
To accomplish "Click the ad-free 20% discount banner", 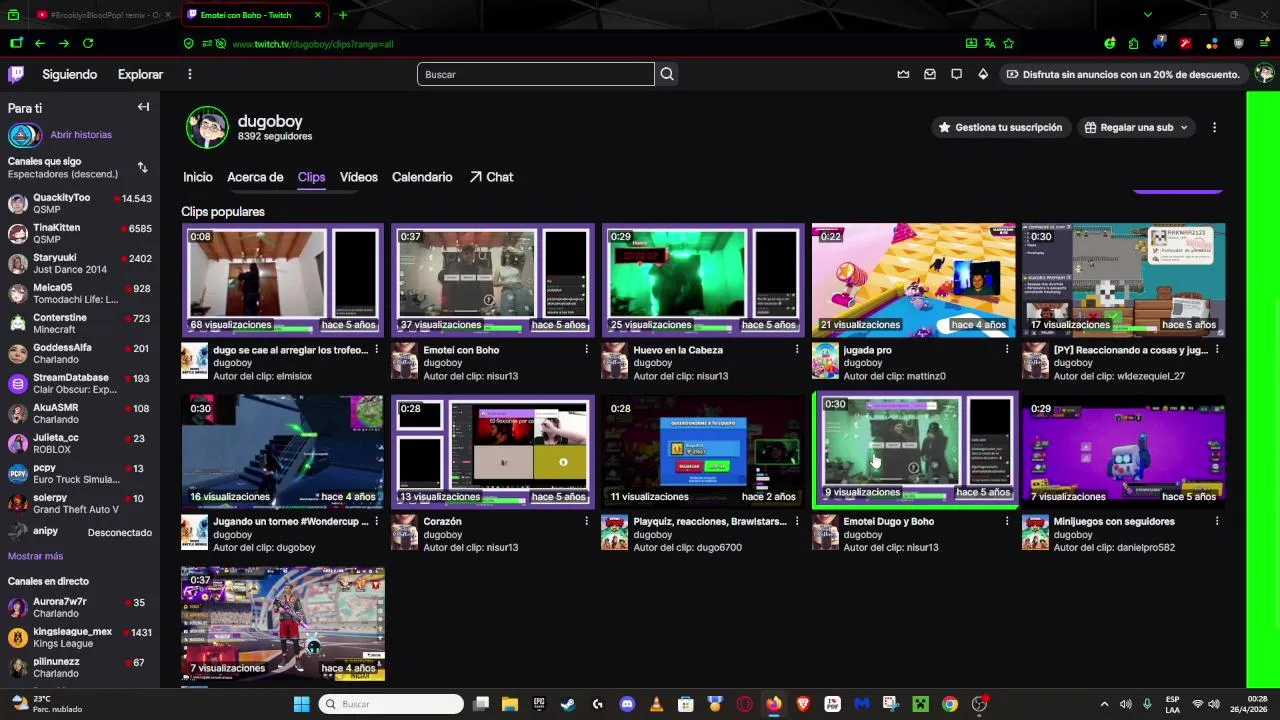I will (x=1122, y=74).
